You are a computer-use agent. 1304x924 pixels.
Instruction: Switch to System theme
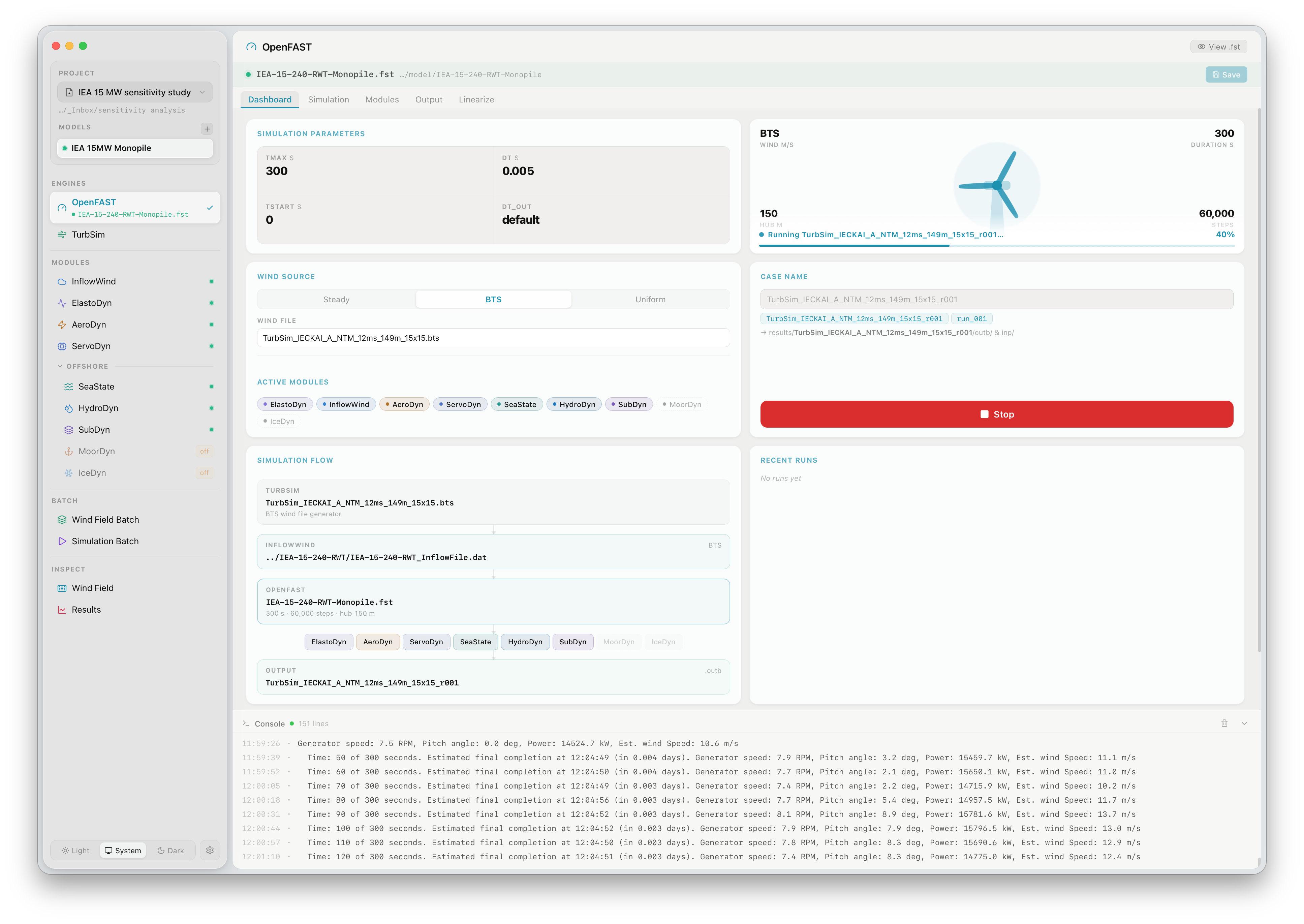click(123, 851)
